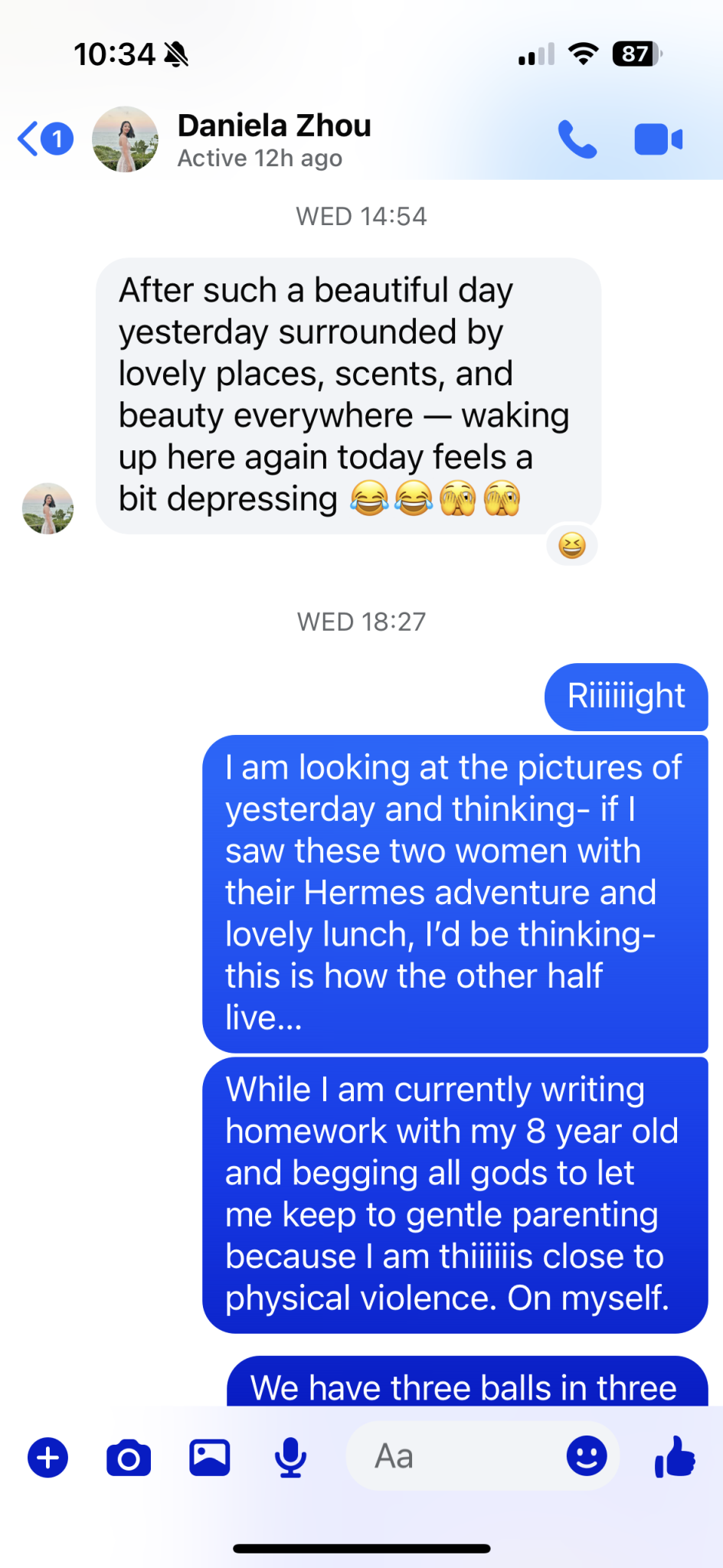Screen dimensions: 723x1568
Task: Start a voice call with Daniela
Action: [x=577, y=139]
